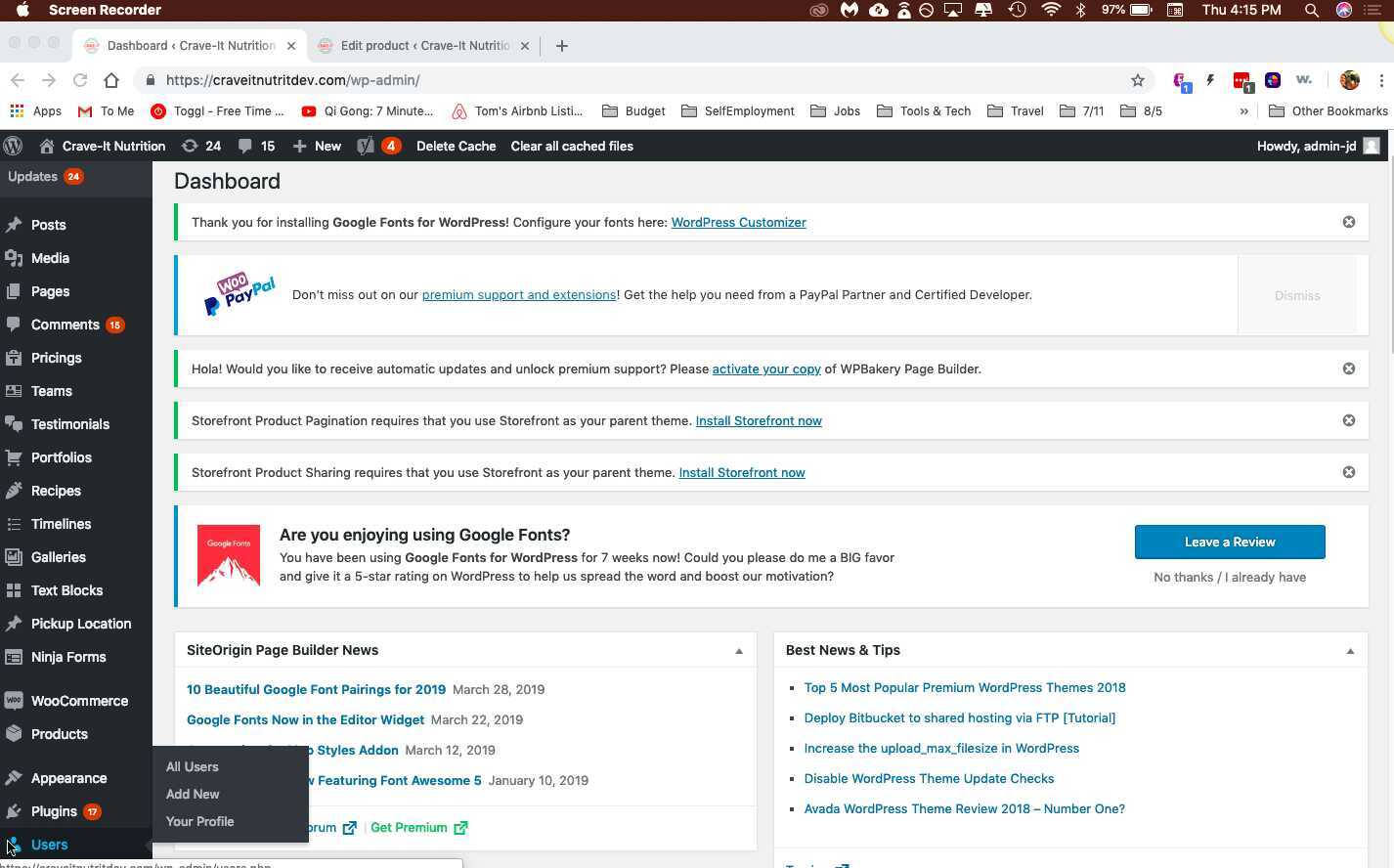Screen dimensions: 1394x868
Task: Select All Users from Users submenu
Action: 193,767
